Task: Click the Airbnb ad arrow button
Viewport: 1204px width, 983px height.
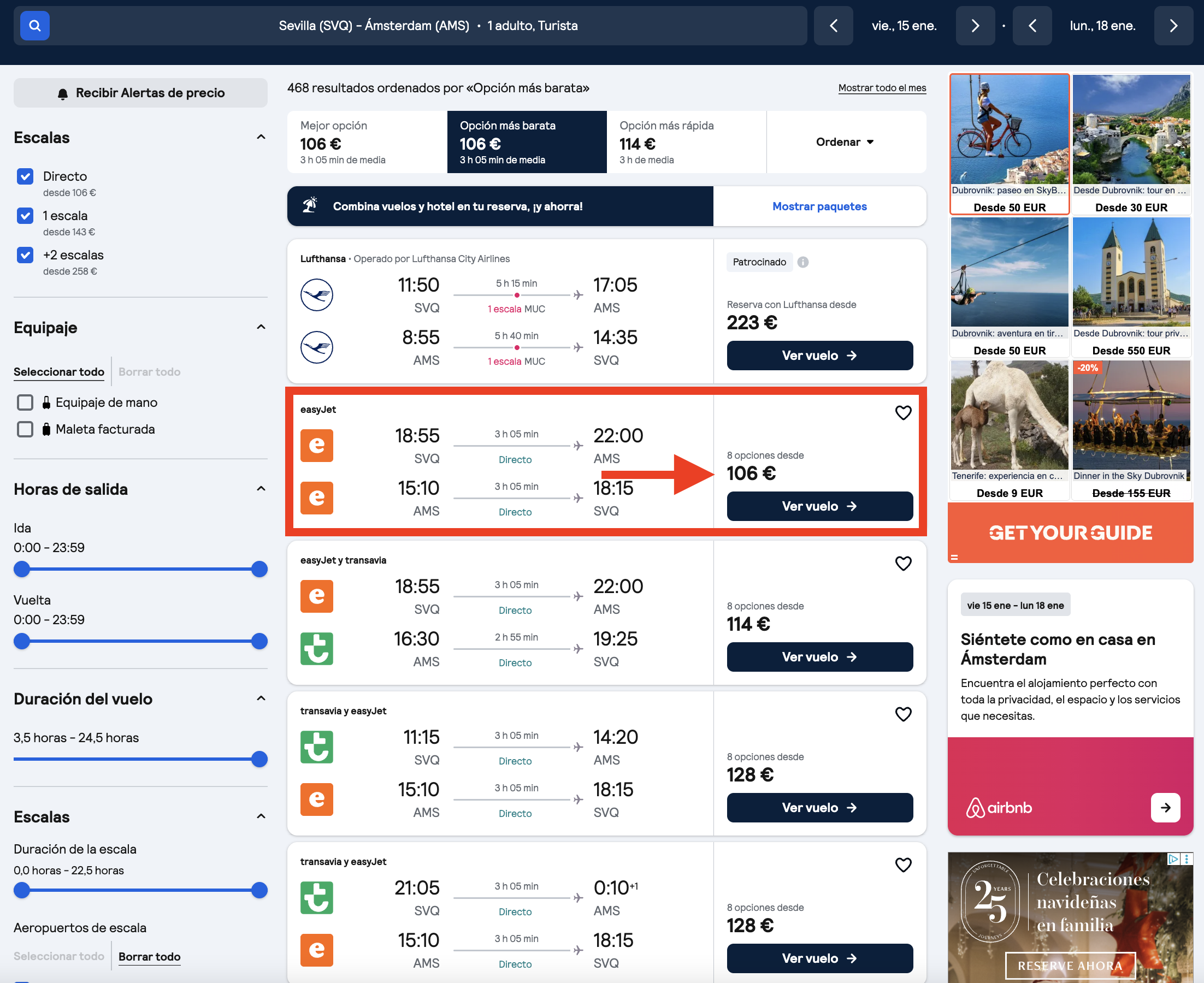Action: [1166, 808]
